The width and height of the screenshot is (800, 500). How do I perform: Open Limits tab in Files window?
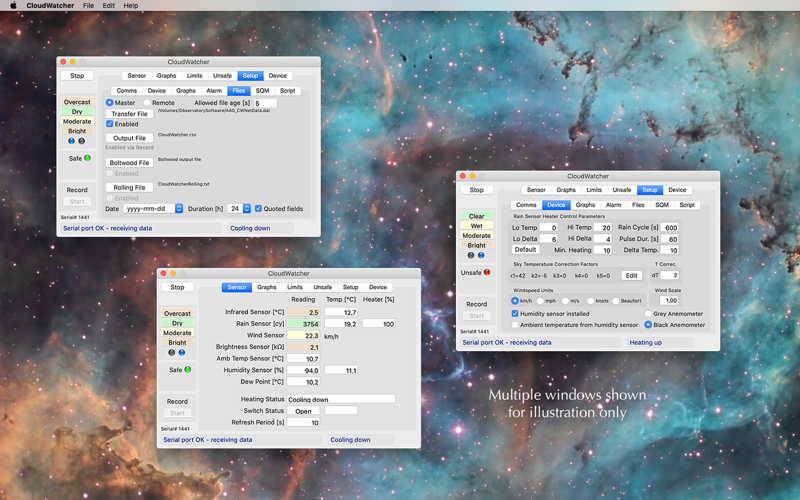[194, 76]
